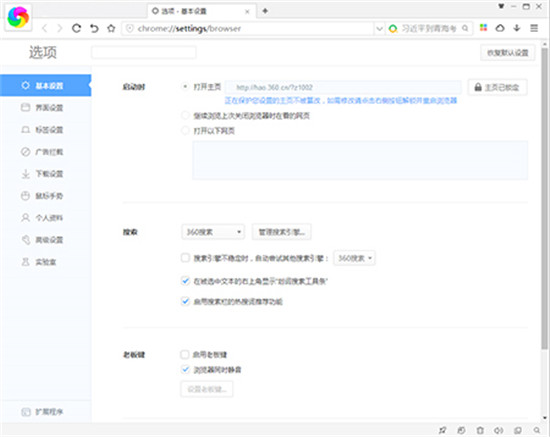This screenshot has height=437, width=550.
Task: Reload the page with the refresh icon
Action: 76,28
